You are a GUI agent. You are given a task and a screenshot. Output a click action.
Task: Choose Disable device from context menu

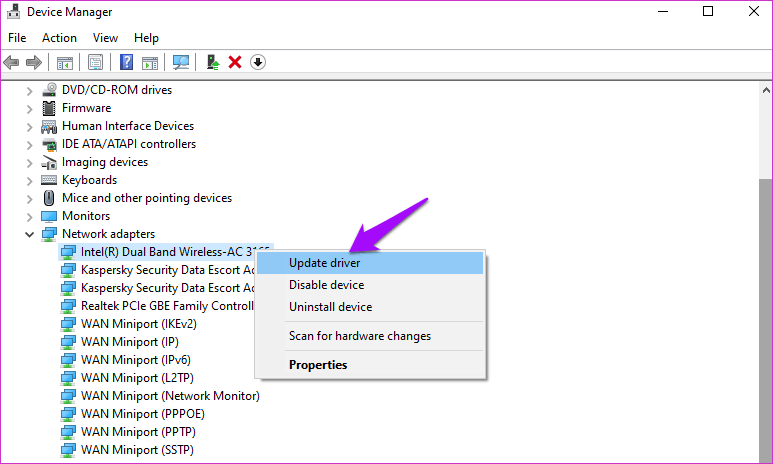[x=370, y=285]
